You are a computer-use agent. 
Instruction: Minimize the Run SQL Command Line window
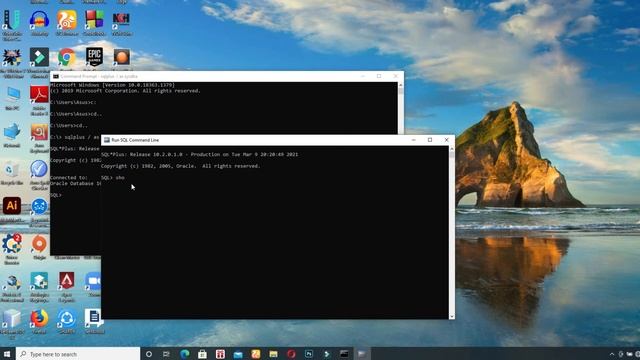click(413, 140)
